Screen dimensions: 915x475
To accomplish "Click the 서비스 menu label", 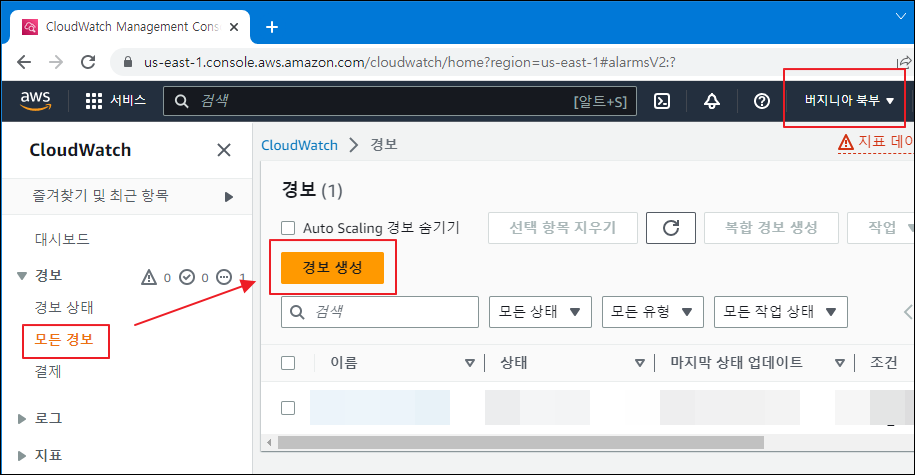I will pyautogui.click(x=128, y=100).
